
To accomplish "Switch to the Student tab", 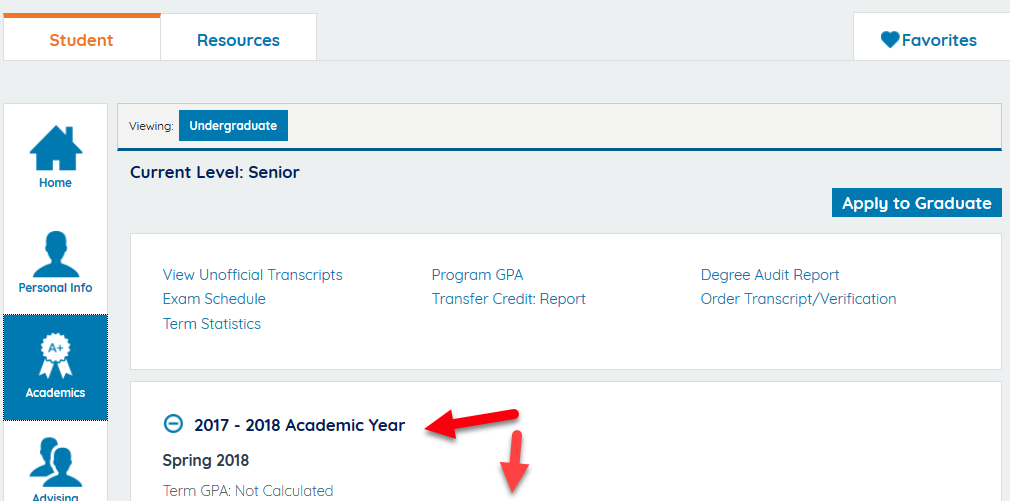I will pyautogui.click(x=81, y=40).
